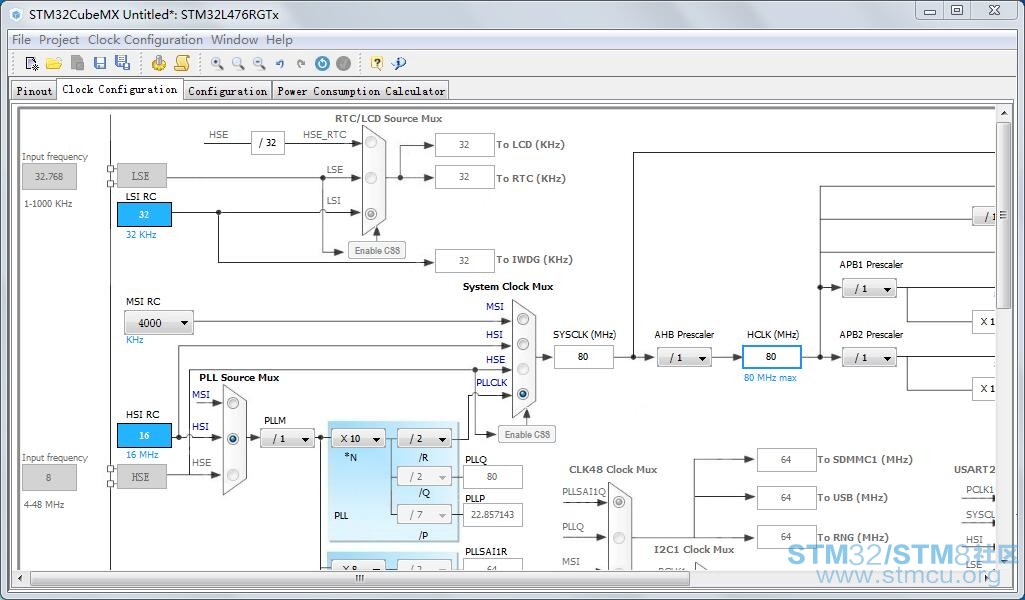Click the HSE input frequency 8 field
Screen dimensions: 1025x600
[49, 477]
